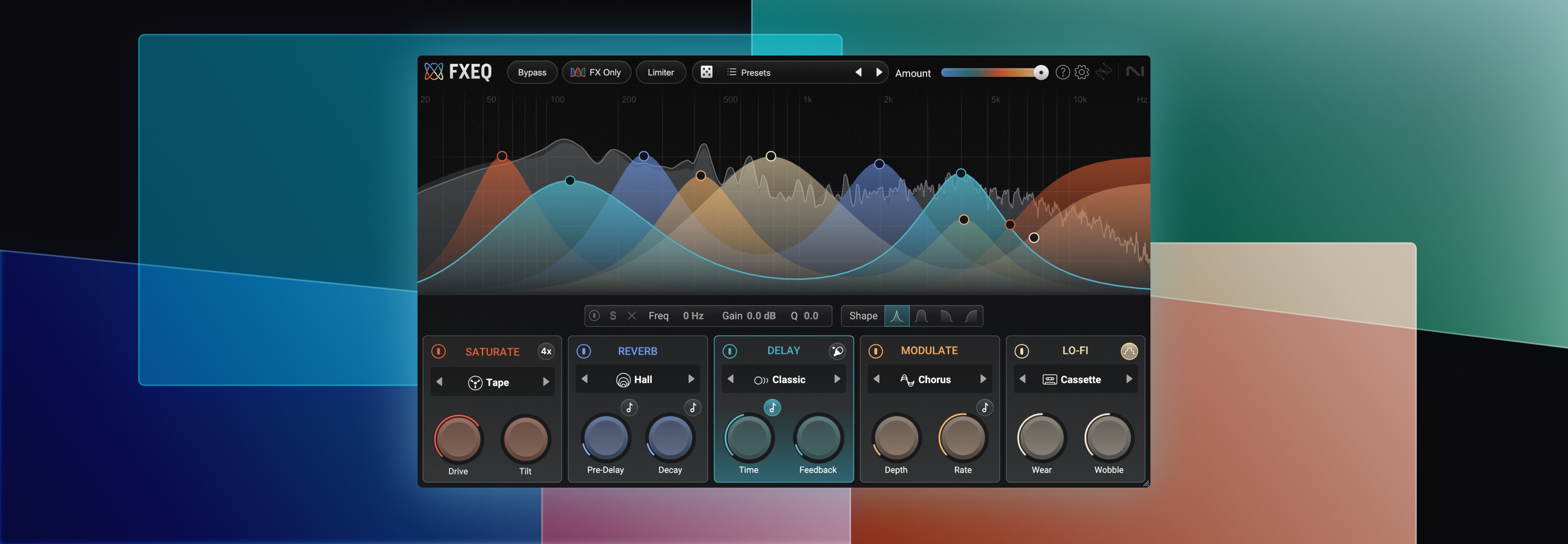The image size is (1568, 544).
Task: Switch to next Modulate type after Chorus
Action: [983, 379]
